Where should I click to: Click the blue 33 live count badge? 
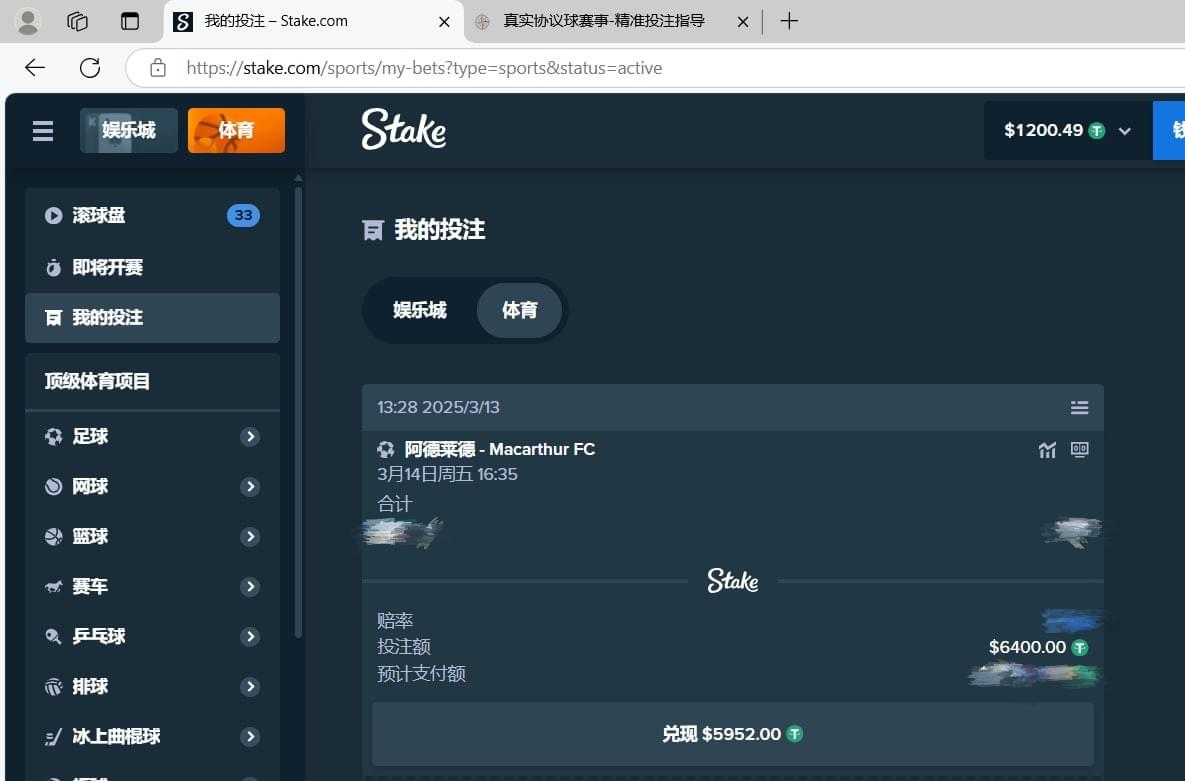pyautogui.click(x=243, y=215)
